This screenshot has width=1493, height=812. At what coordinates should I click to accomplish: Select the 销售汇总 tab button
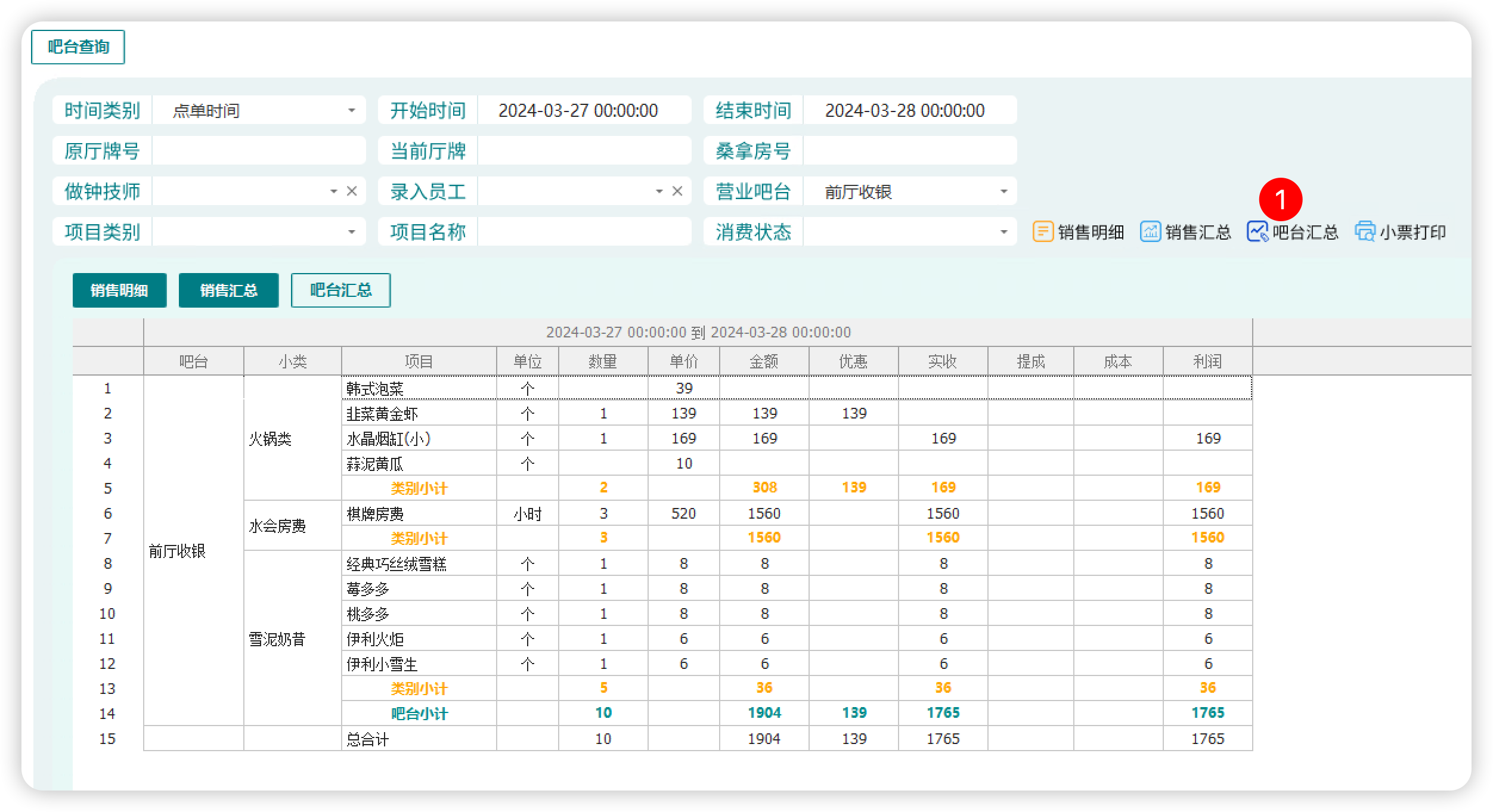(229, 290)
